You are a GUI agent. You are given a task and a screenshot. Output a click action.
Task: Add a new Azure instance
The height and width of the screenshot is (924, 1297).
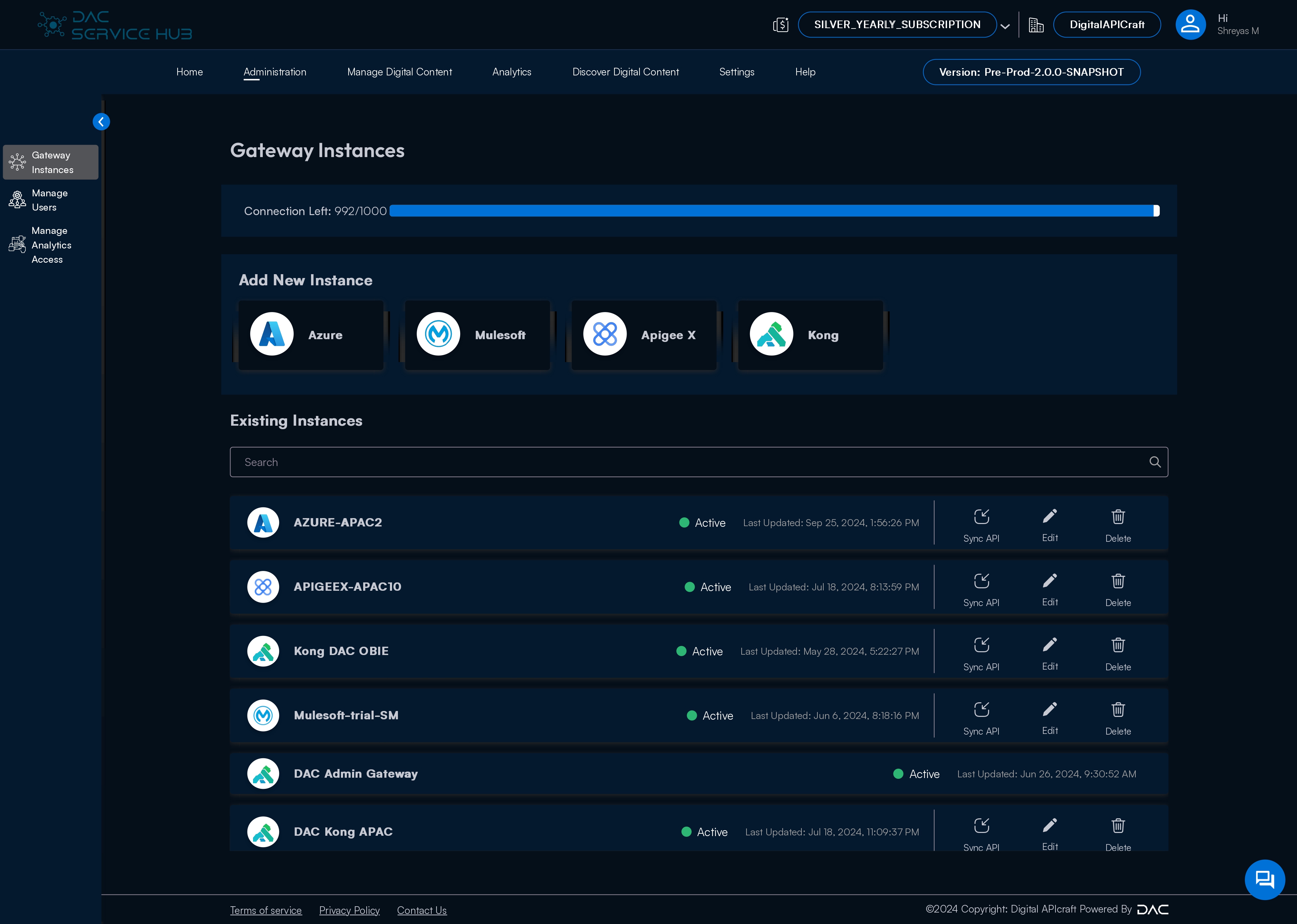tap(311, 335)
